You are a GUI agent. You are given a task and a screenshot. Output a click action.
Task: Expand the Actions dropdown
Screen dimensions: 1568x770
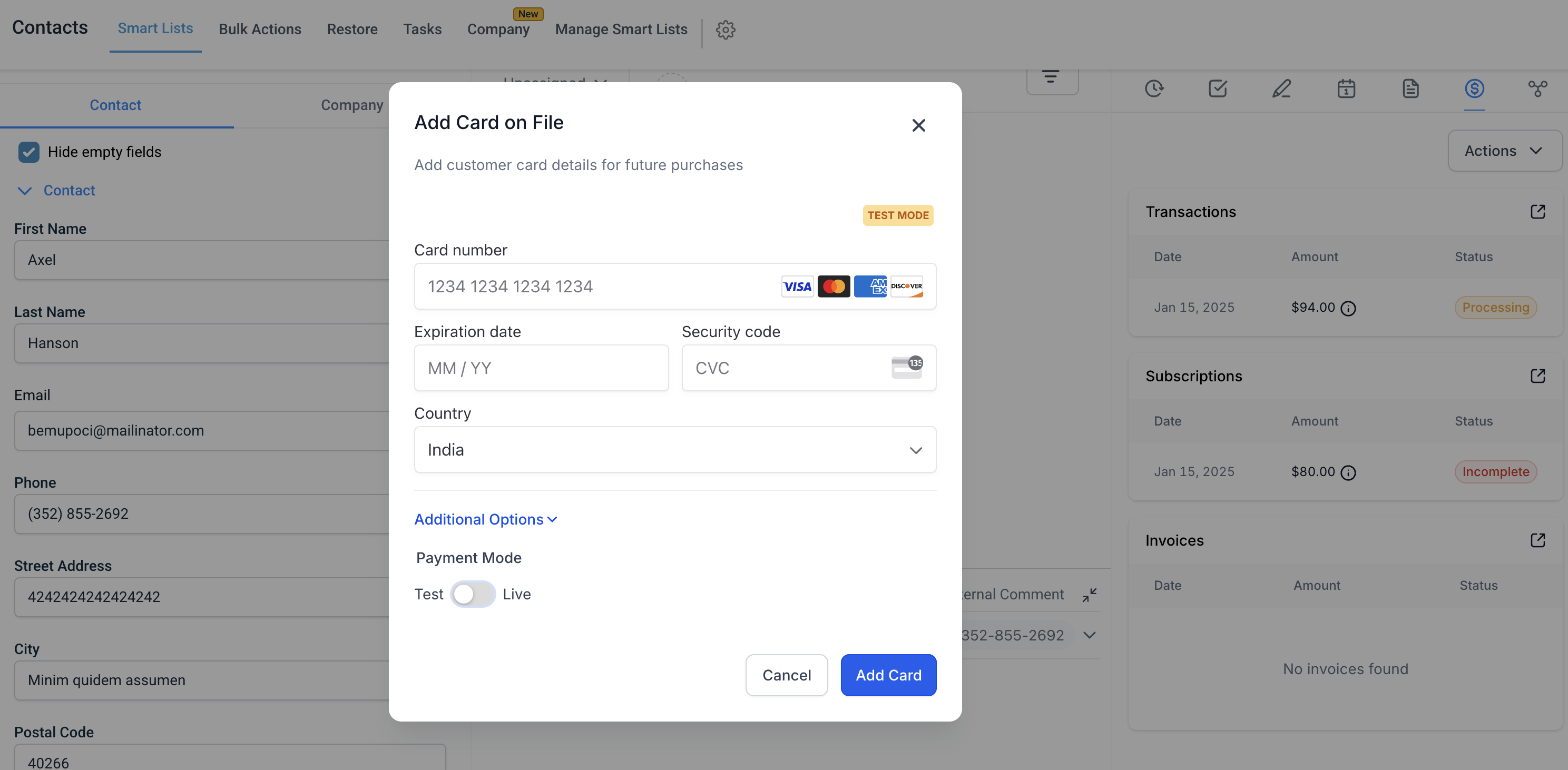tap(1504, 151)
